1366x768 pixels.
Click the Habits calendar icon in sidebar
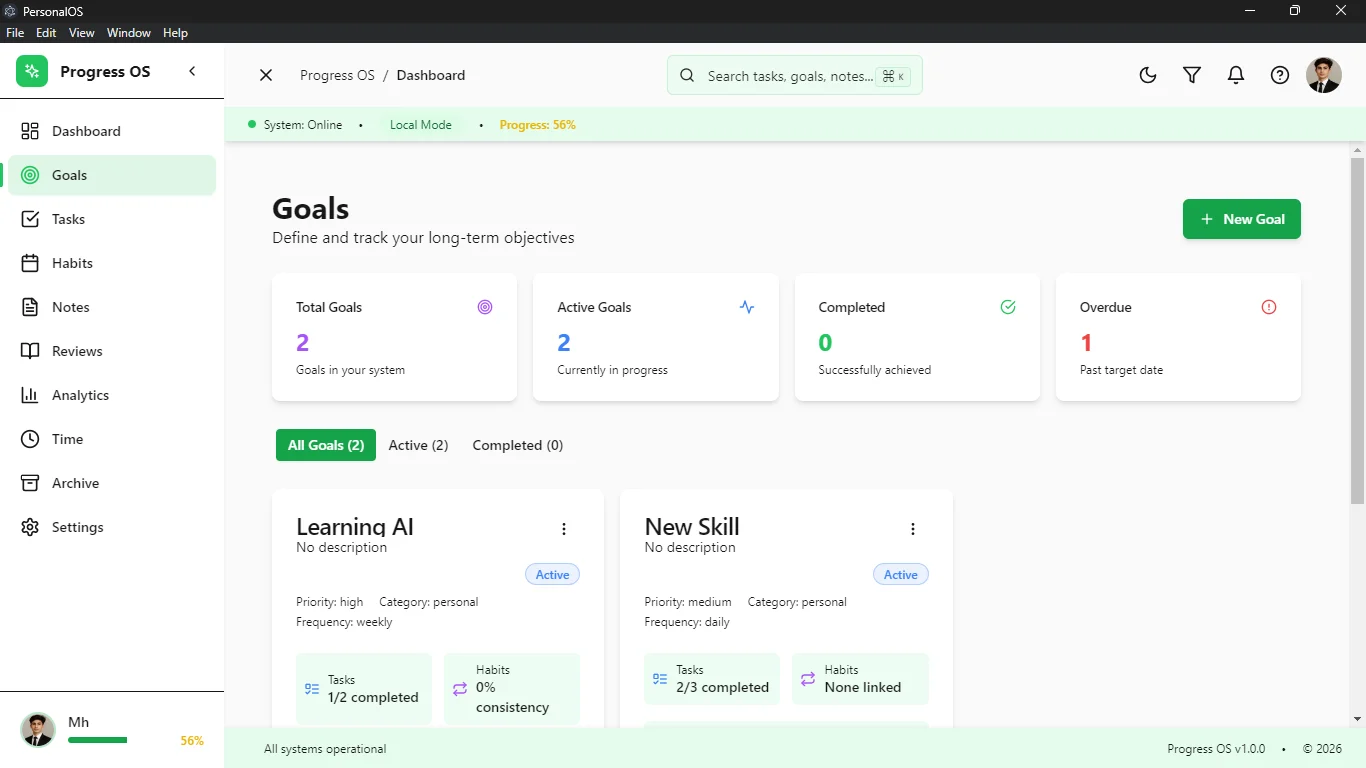click(x=31, y=263)
